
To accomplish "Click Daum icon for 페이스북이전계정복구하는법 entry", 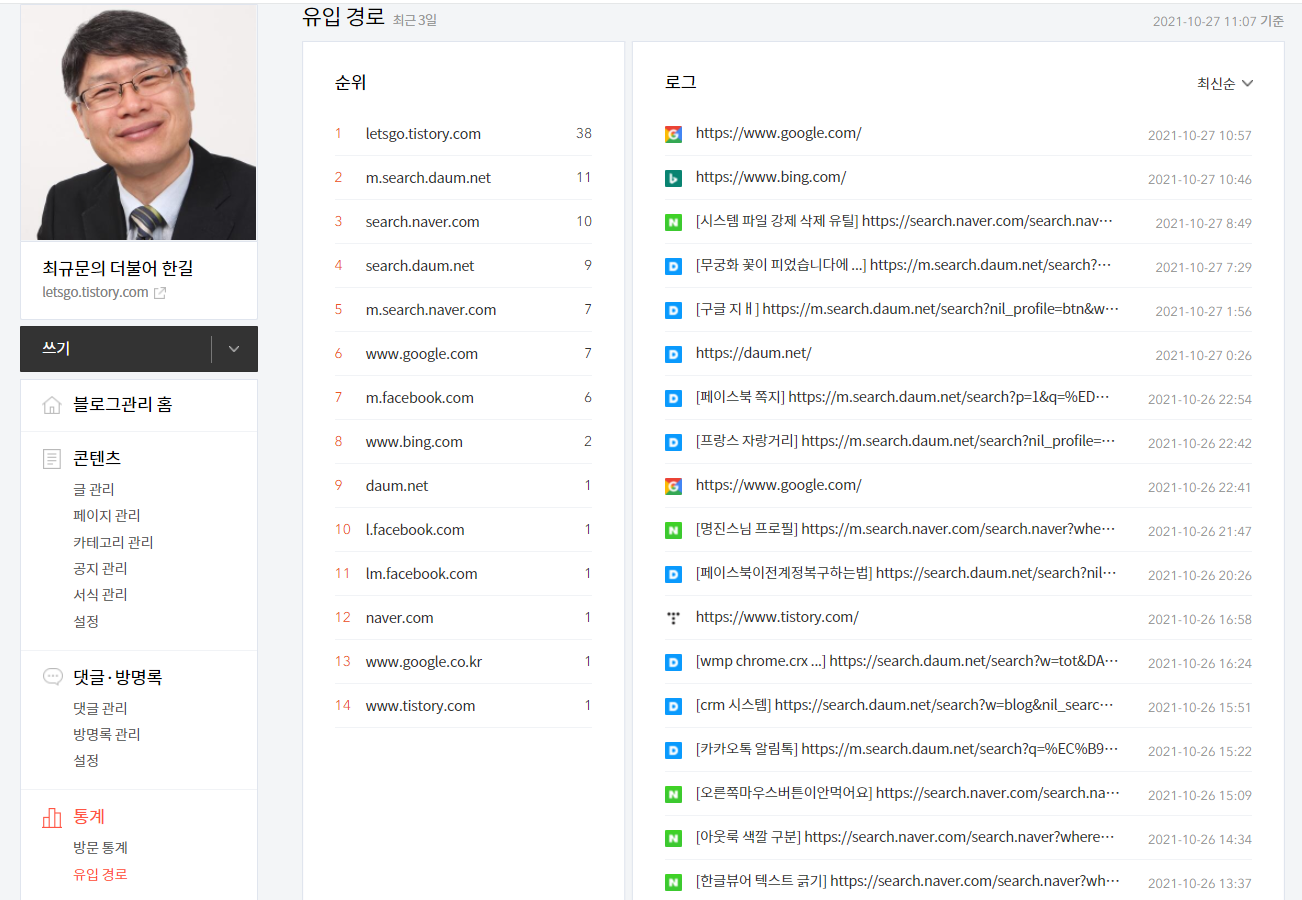I will [x=673, y=574].
